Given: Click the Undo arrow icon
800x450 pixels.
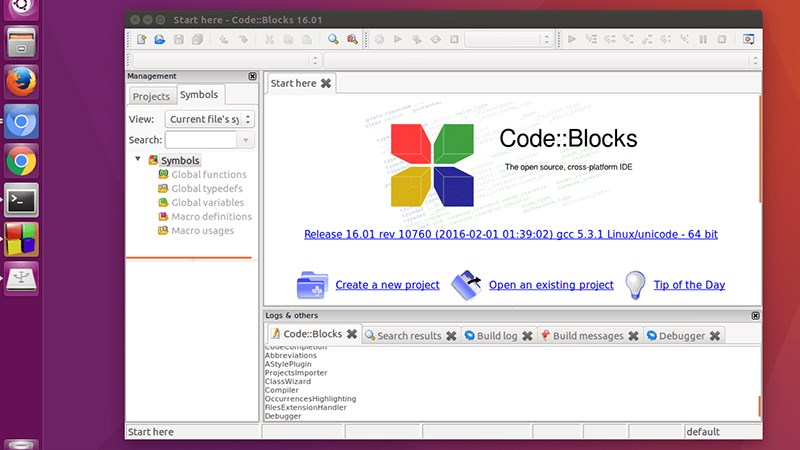Looking at the screenshot, I should pyautogui.click(x=223, y=39).
